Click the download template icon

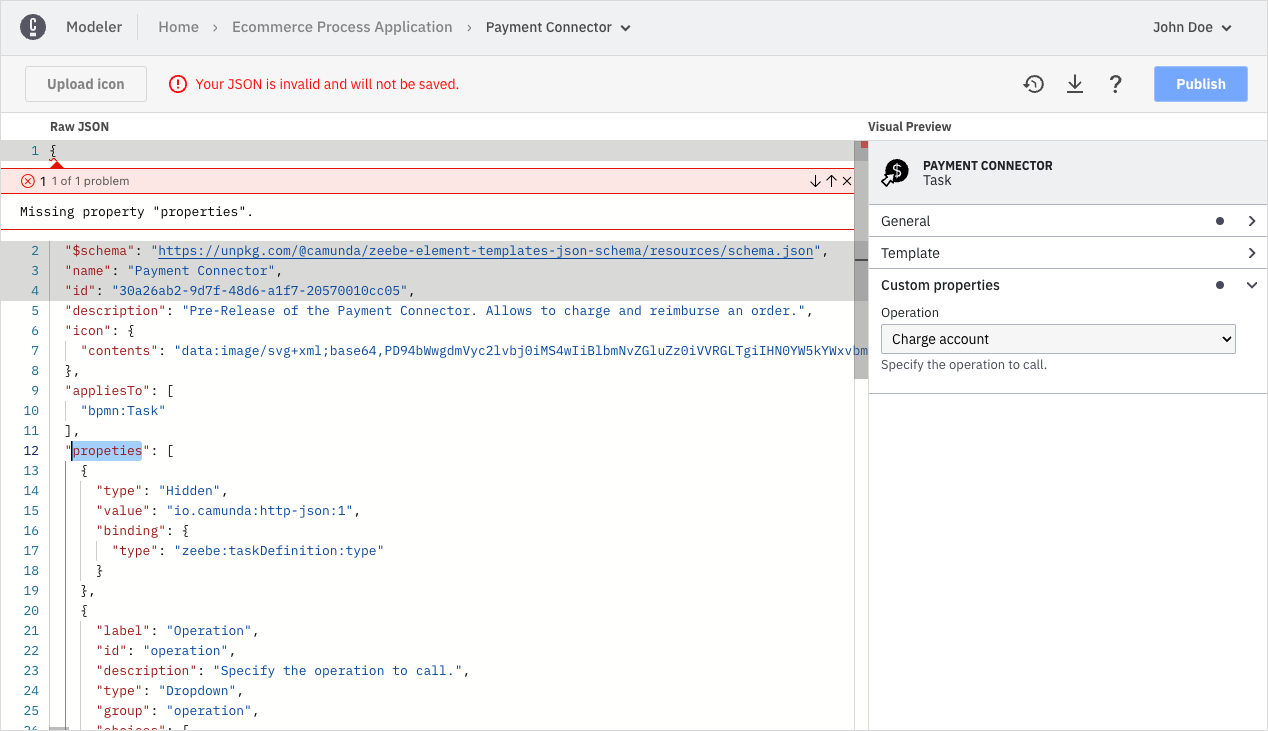[x=1075, y=84]
